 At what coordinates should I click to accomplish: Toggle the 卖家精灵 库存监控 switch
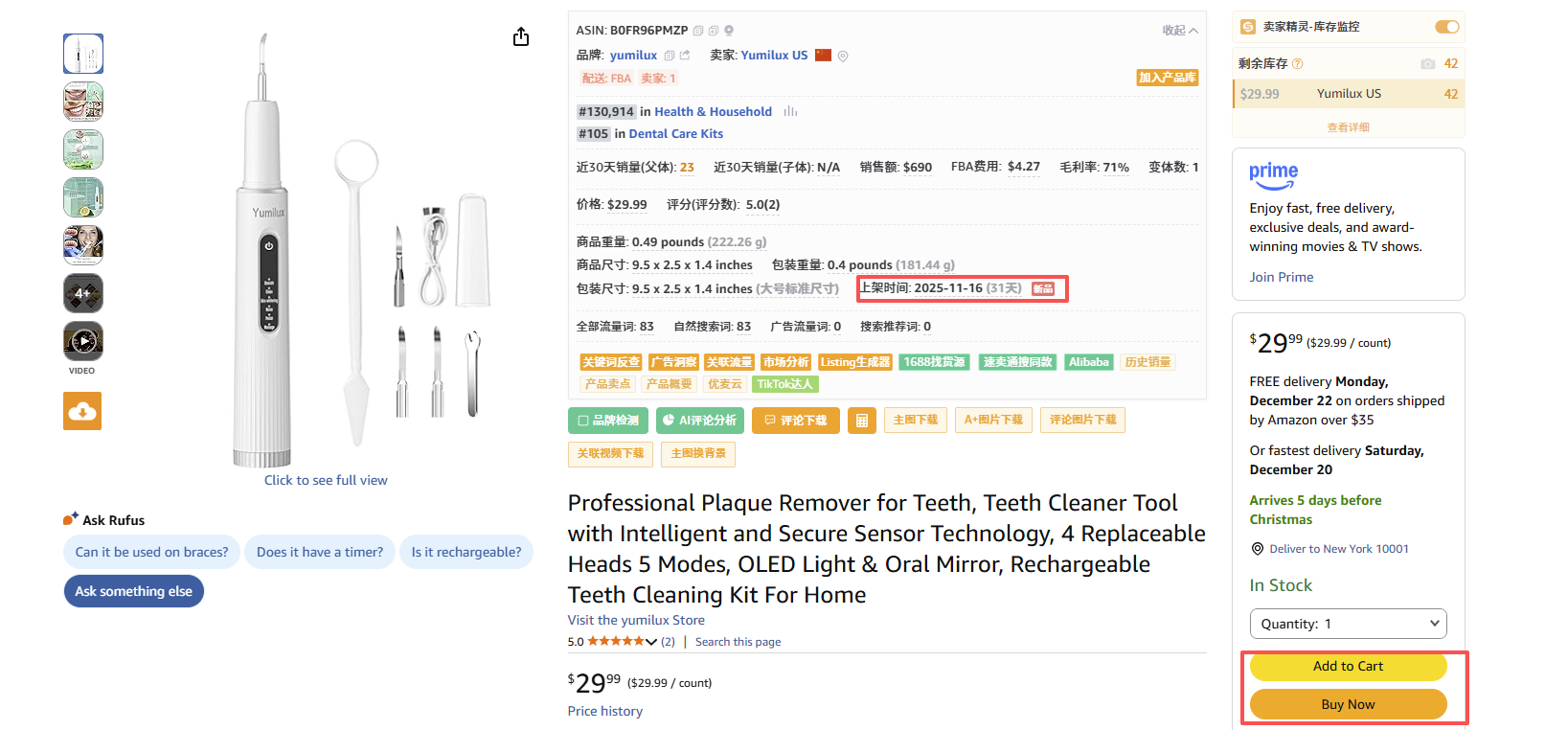coord(1446,27)
